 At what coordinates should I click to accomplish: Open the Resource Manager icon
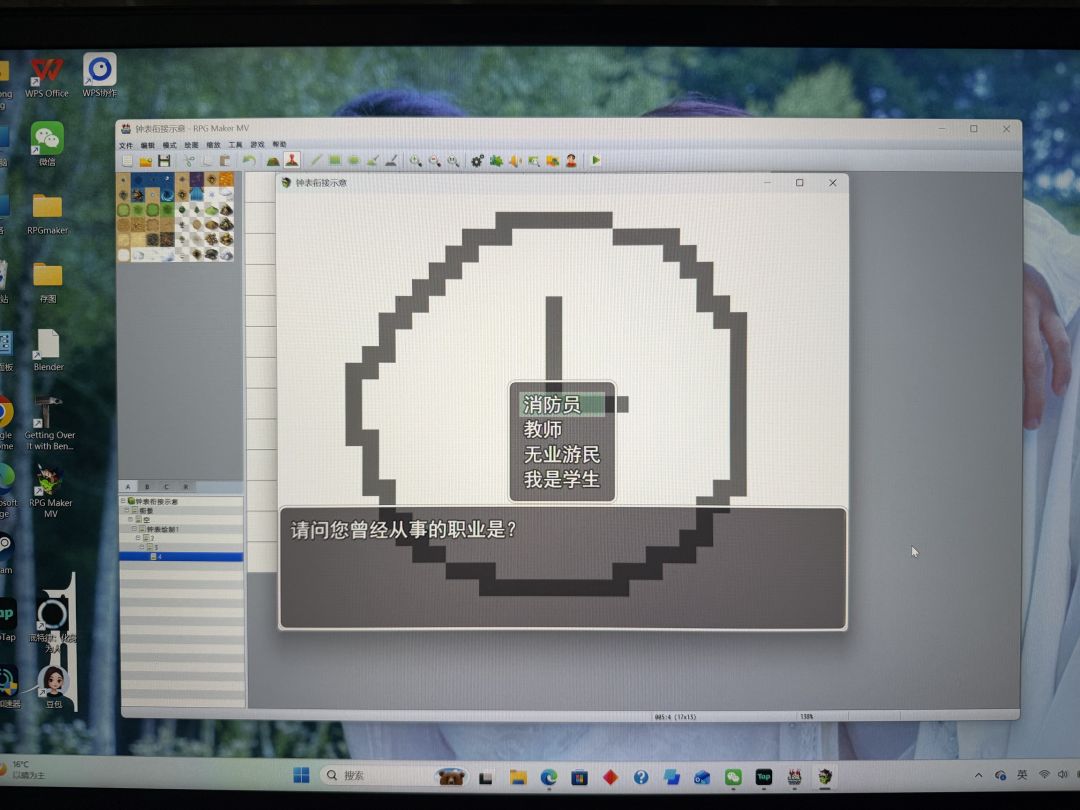click(552, 160)
